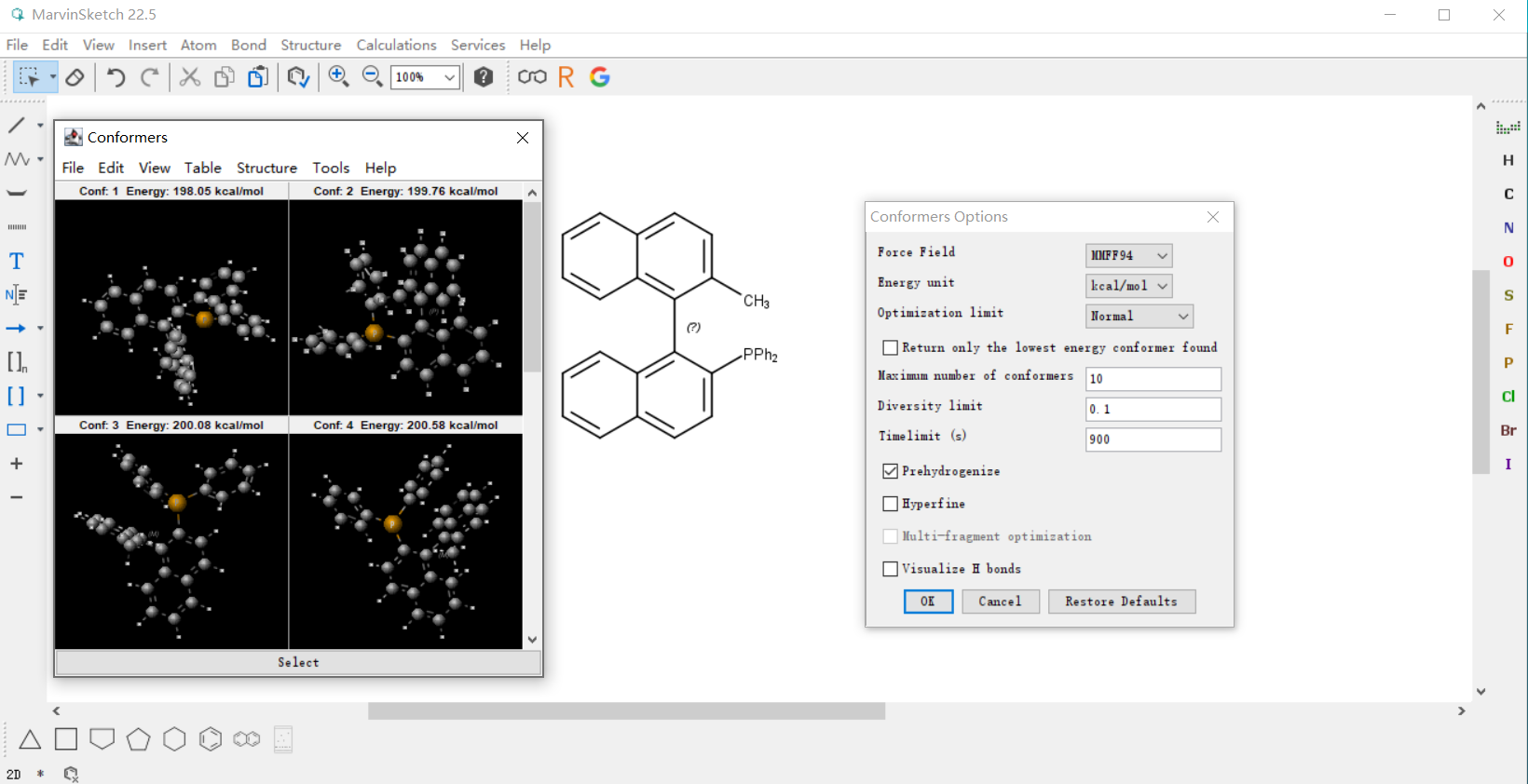Toggle Visualize H bonds checkbox
This screenshot has width=1528, height=784.
tap(891, 569)
